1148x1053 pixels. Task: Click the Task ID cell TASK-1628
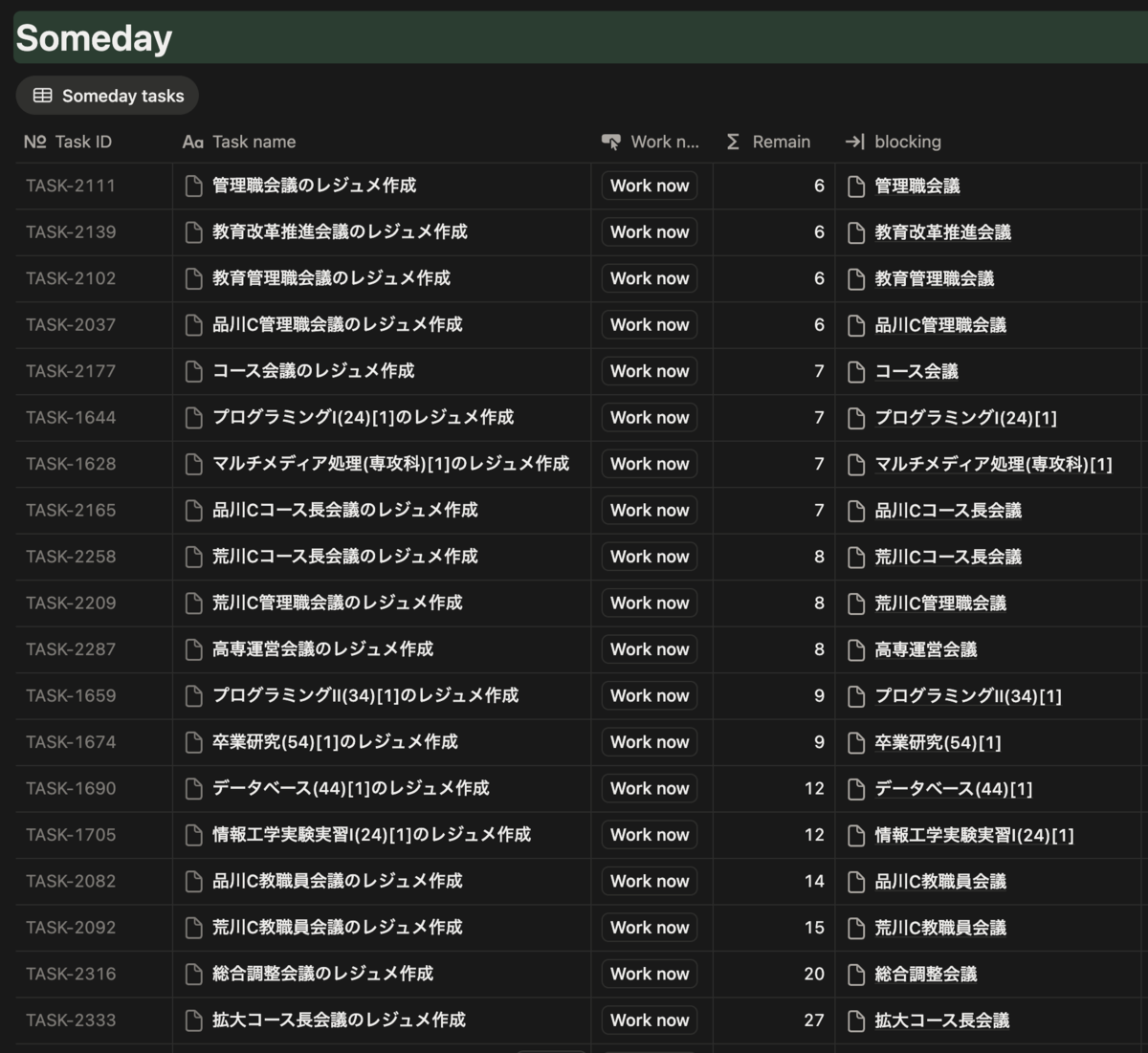[71, 464]
